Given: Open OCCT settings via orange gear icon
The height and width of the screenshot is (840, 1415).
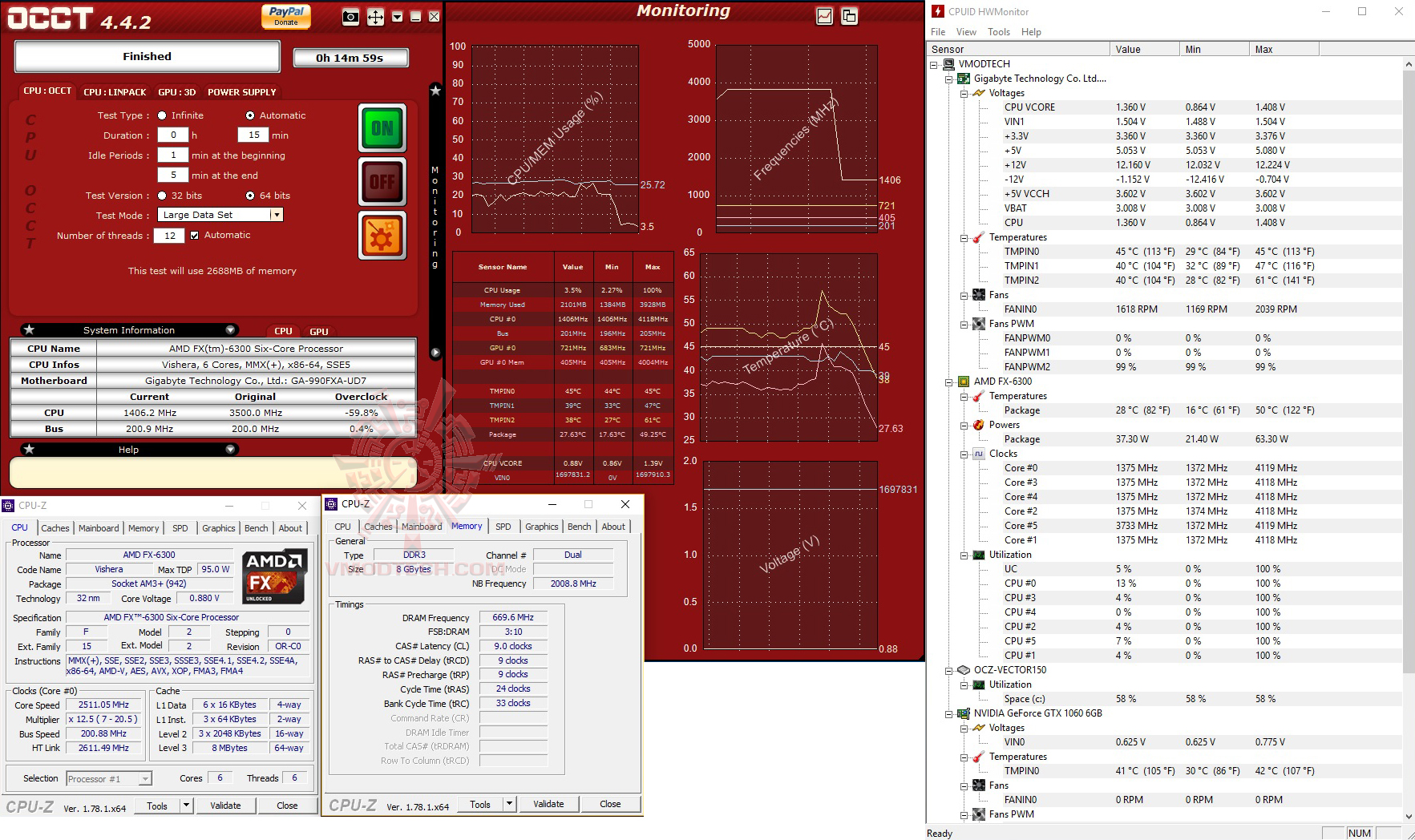Looking at the screenshot, I should pos(382,236).
